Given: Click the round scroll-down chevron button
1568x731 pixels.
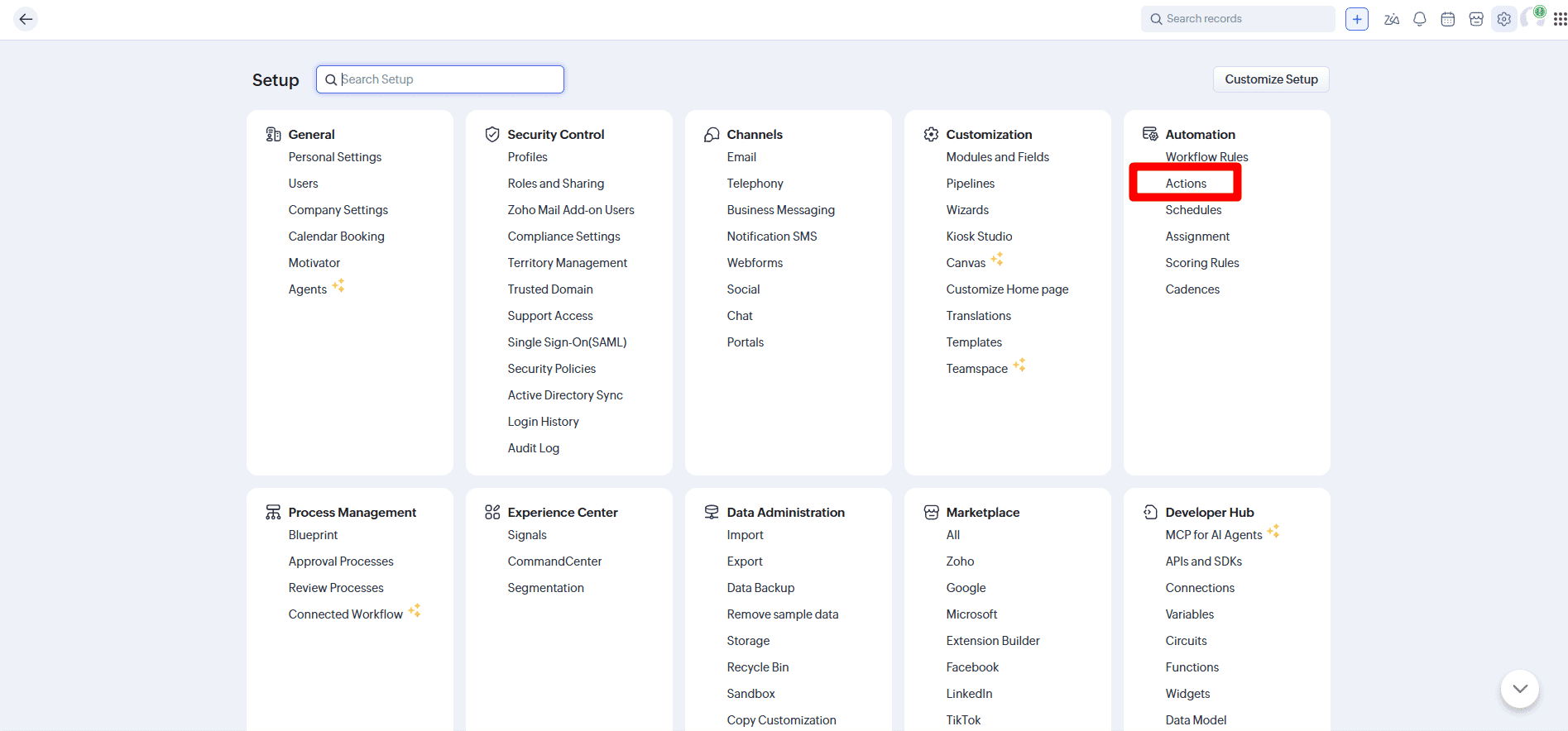Looking at the screenshot, I should coord(1520,688).
